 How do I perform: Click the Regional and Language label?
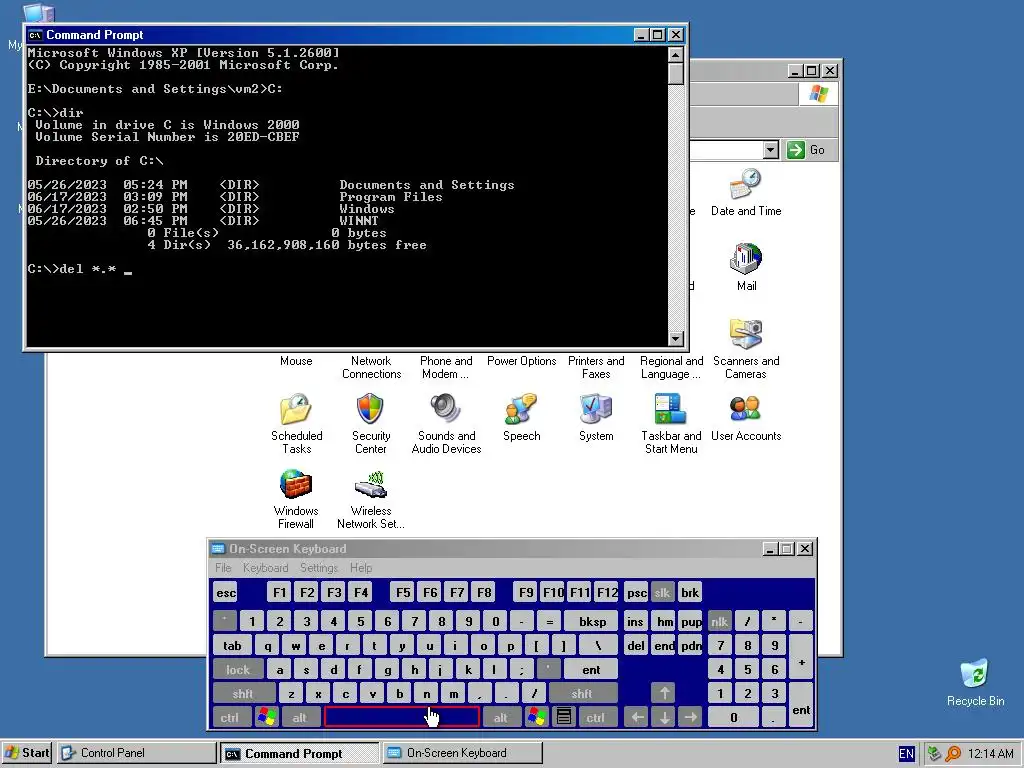(x=671, y=368)
